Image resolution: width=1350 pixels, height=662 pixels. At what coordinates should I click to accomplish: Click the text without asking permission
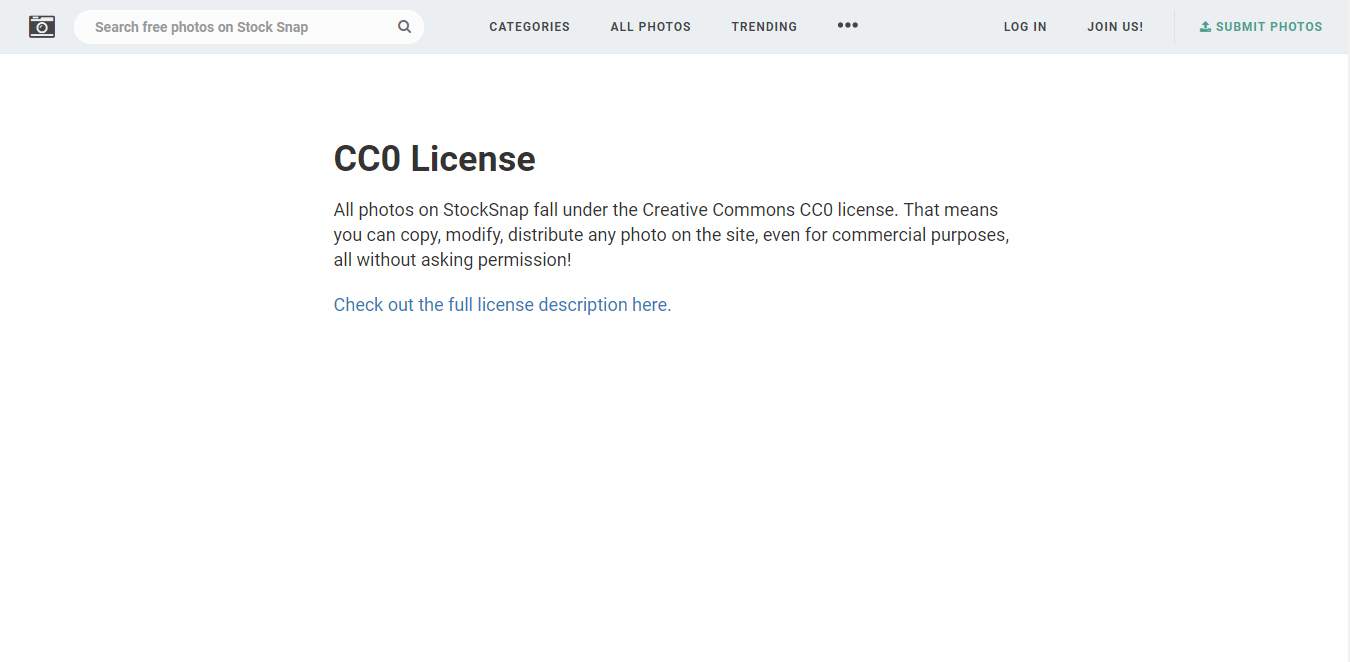coord(463,260)
